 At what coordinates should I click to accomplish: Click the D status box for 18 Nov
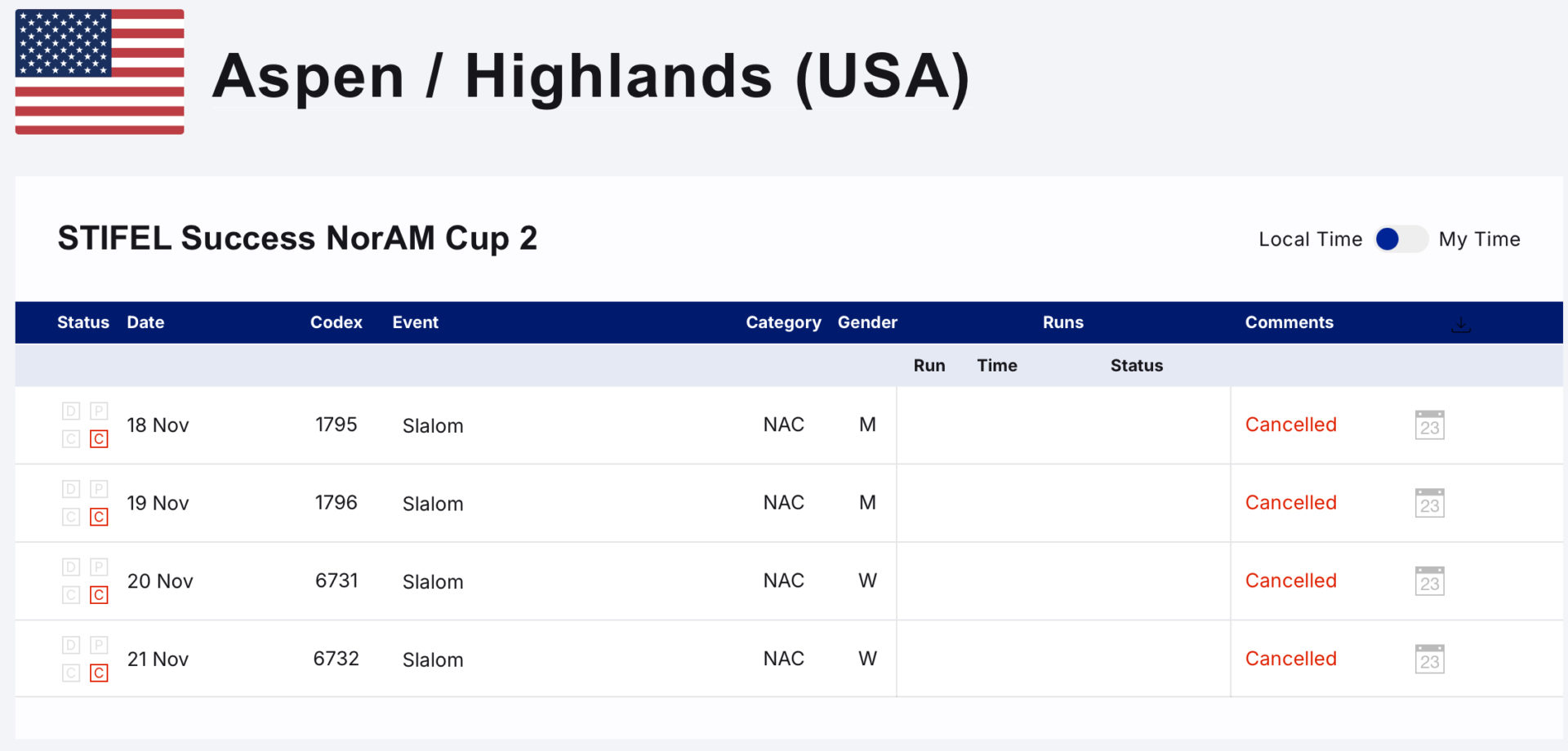click(x=71, y=411)
